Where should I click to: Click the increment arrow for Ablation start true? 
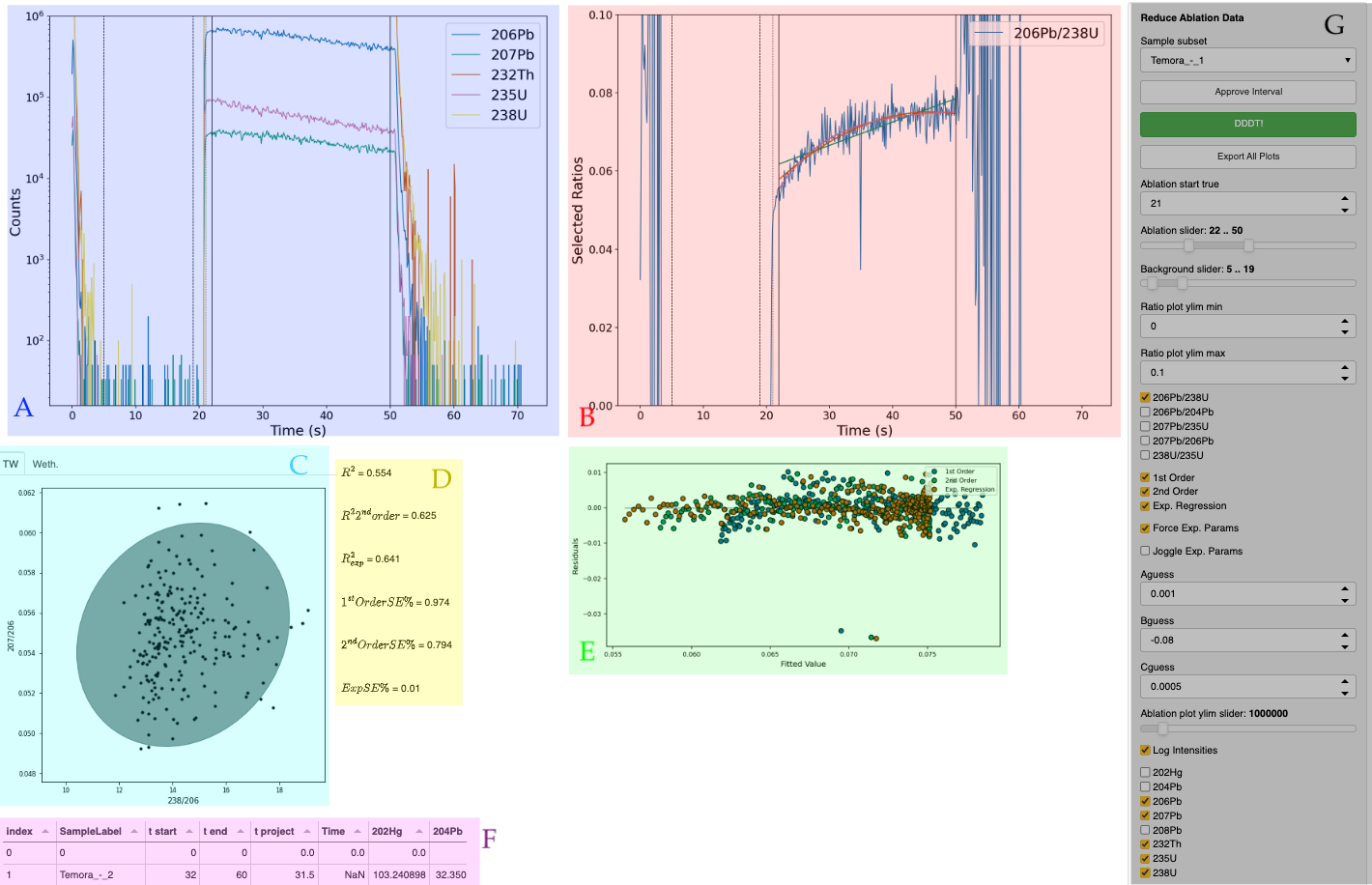pos(1346,196)
